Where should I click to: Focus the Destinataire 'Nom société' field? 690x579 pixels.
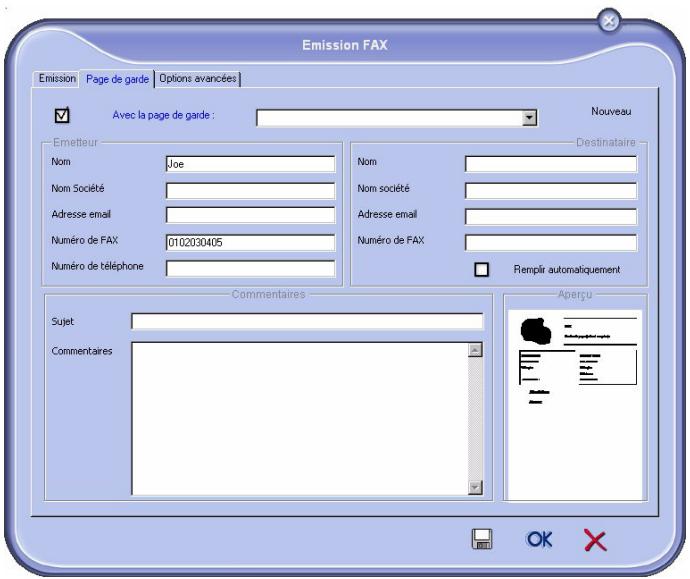point(551,191)
